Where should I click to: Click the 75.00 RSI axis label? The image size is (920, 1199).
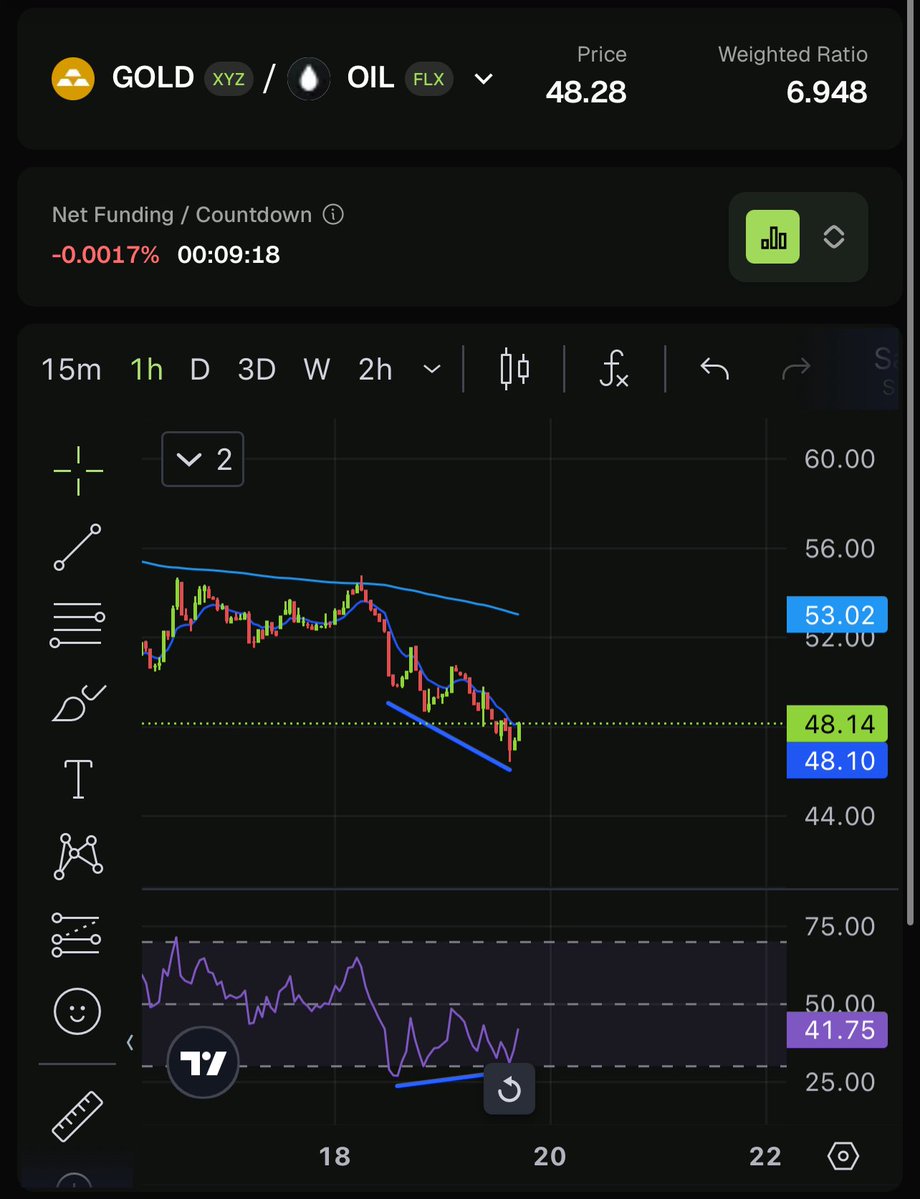pyautogui.click(x=840, y=926)
